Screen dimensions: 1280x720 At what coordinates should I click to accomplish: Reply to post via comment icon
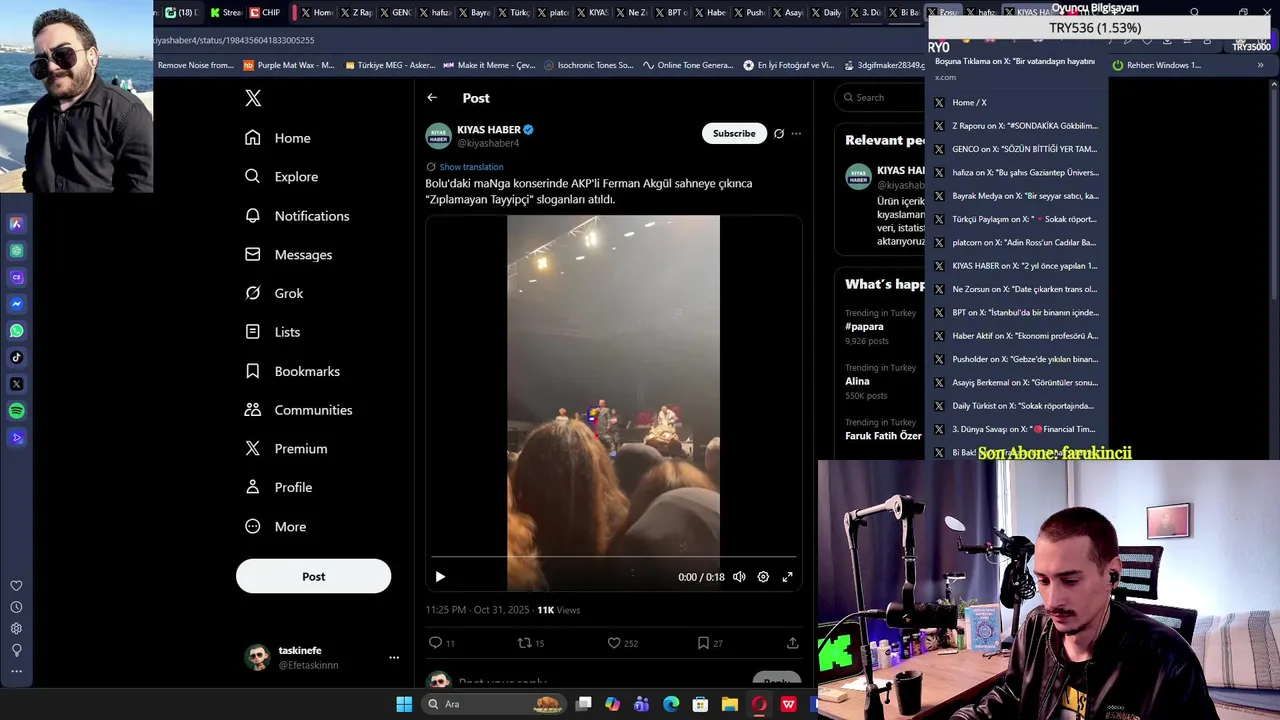[x=435, y=643]
